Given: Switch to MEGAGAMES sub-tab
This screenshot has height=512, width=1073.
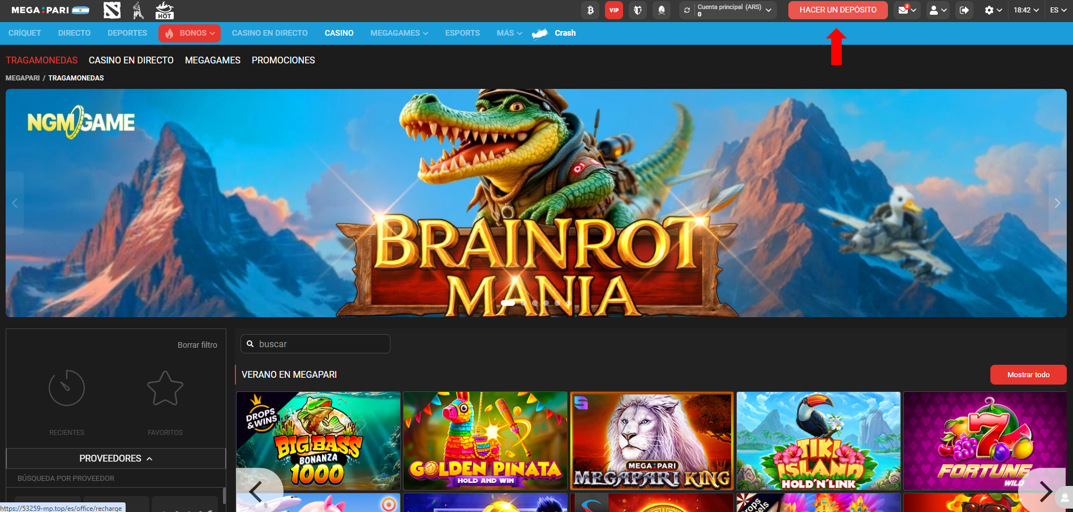Looking at the screenshot, I should (213, 60).
